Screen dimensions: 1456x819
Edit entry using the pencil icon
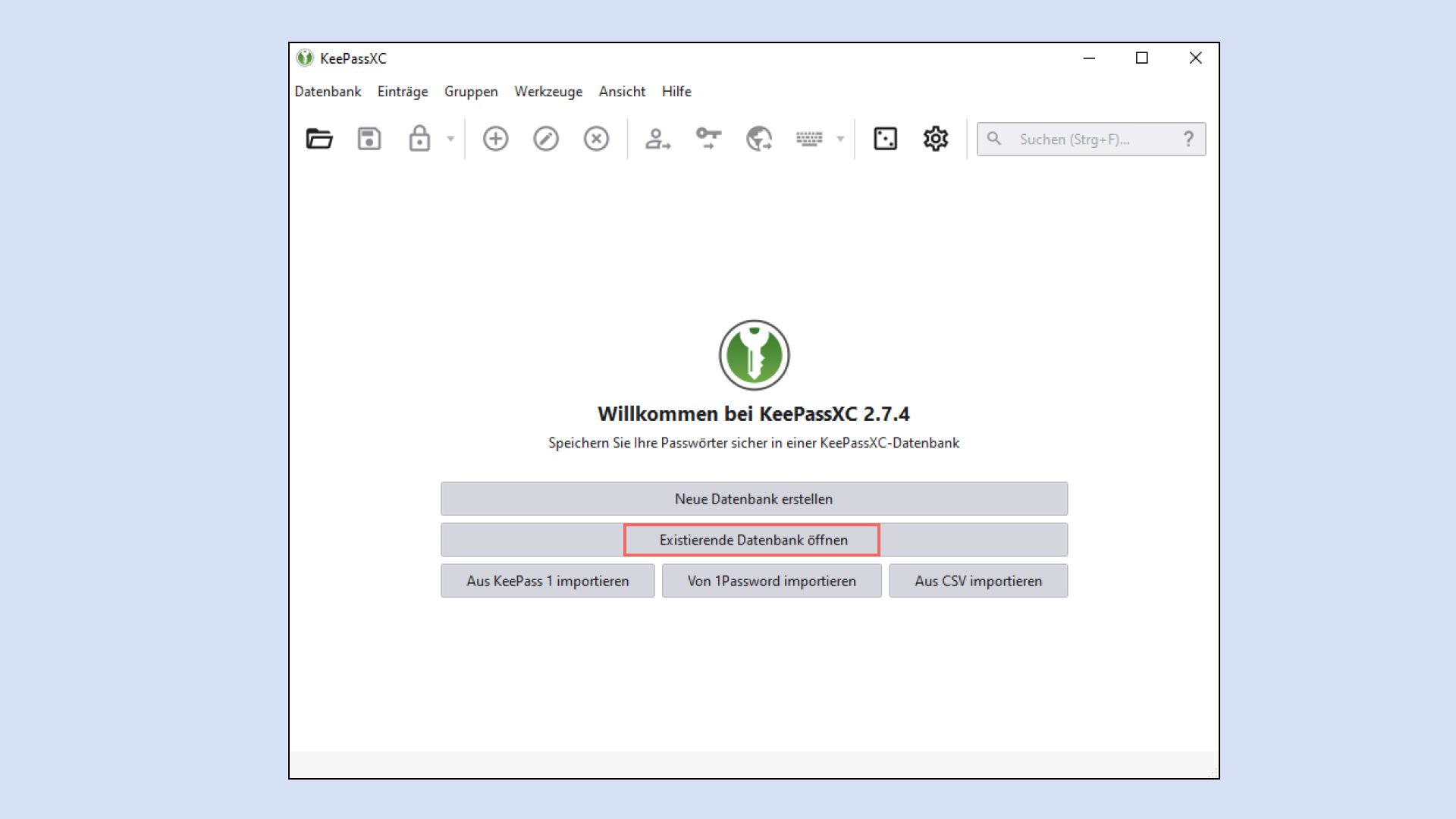pos(545,139)
